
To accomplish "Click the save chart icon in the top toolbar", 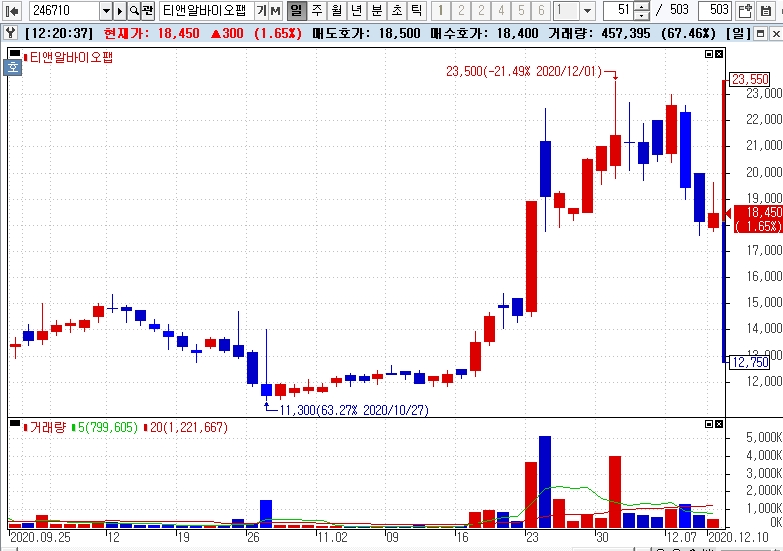I will pyautogui.click(x=766, y=10).
